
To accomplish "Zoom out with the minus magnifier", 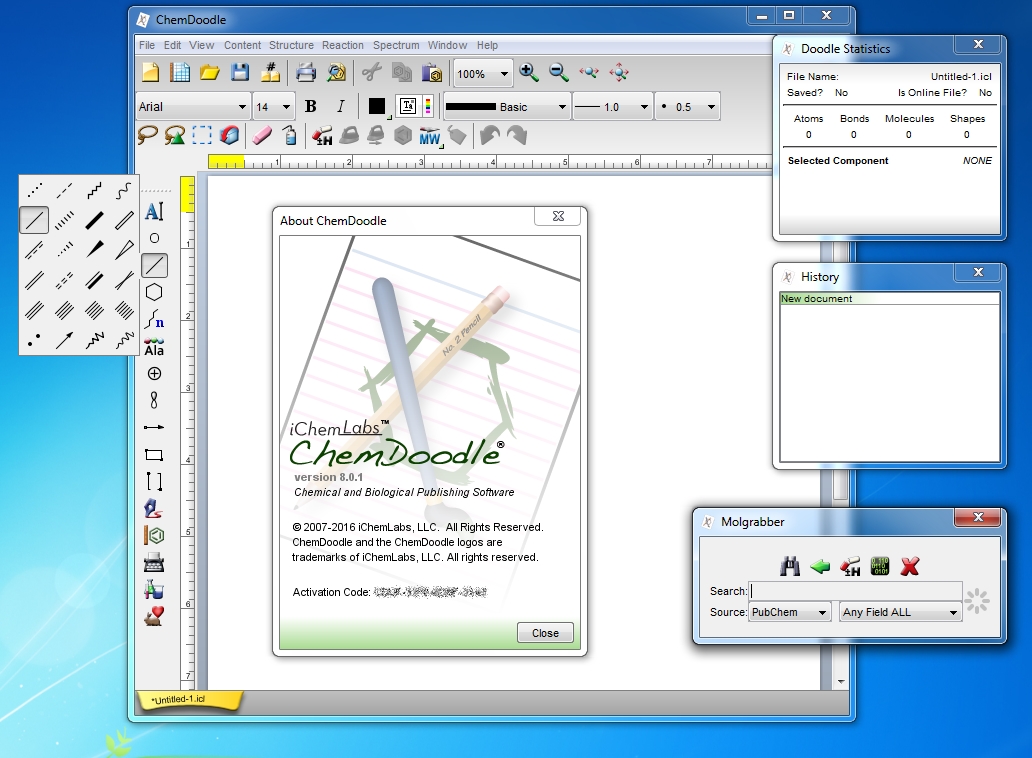I will coord(559,72).
